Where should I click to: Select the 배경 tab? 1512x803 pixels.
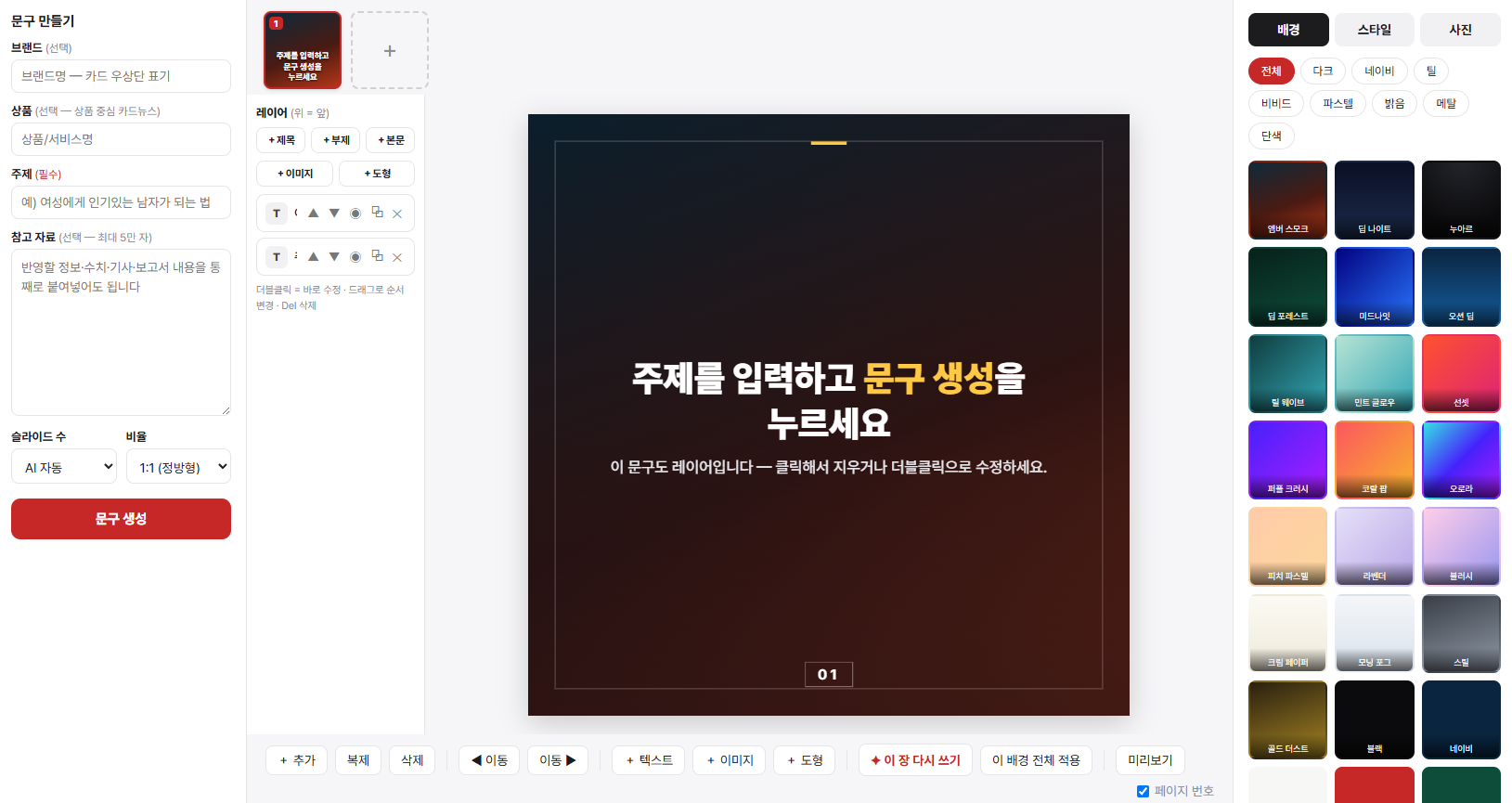click(1288, 30)
